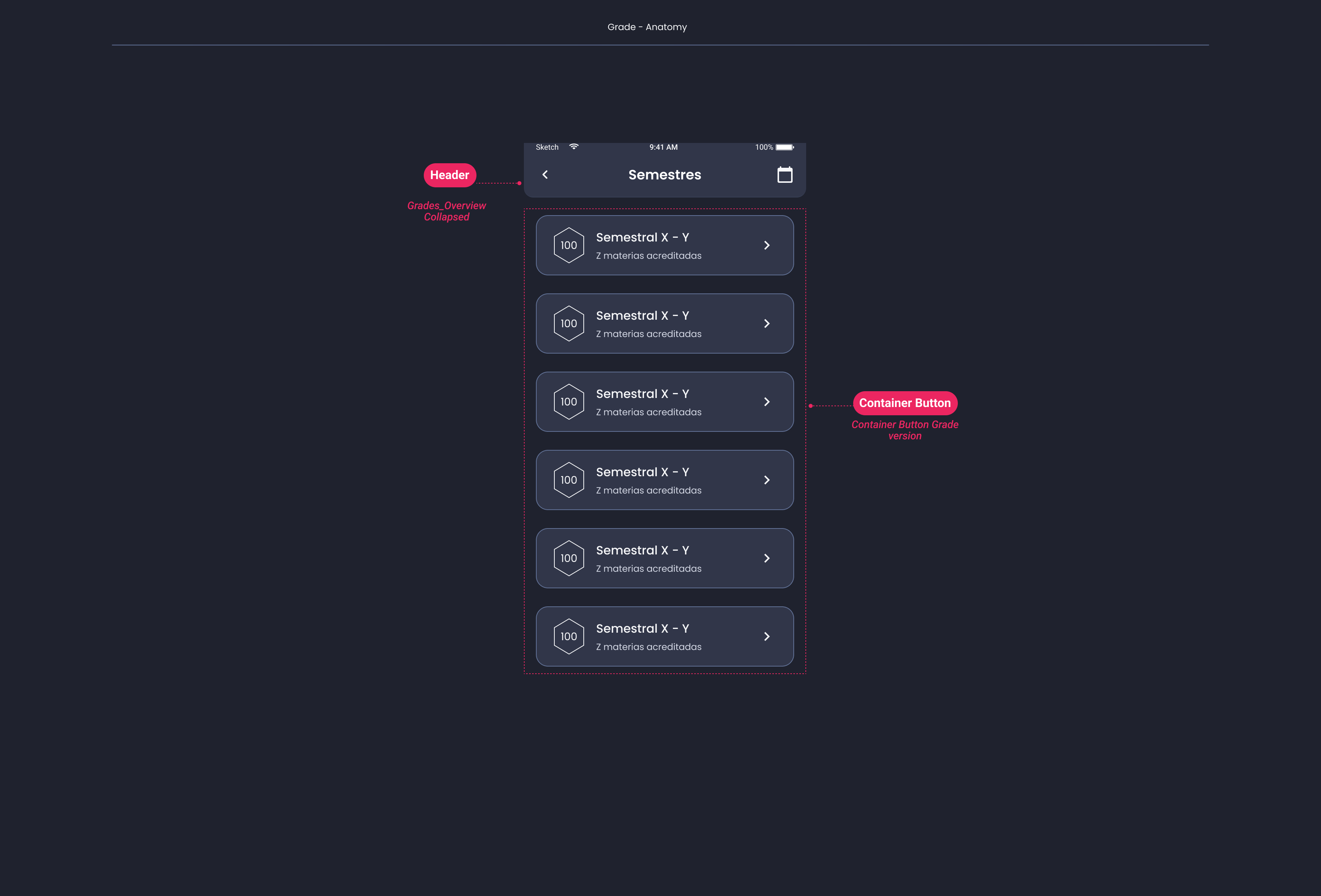Click the hexagon 100 badge on the third card
1321x896 pixels.
coord(568,402)
